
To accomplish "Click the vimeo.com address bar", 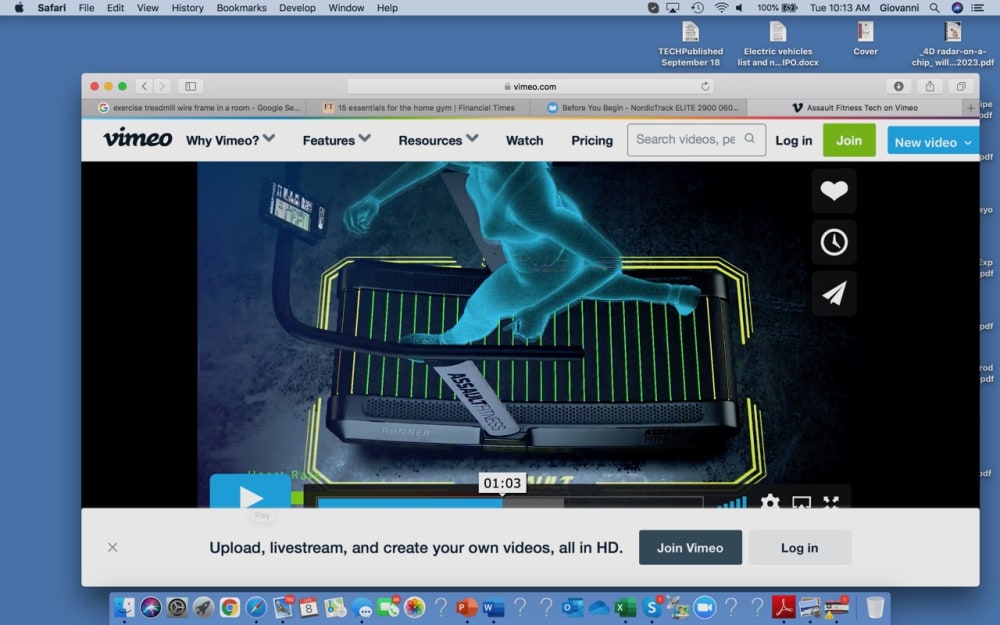I will coord(530,86).
